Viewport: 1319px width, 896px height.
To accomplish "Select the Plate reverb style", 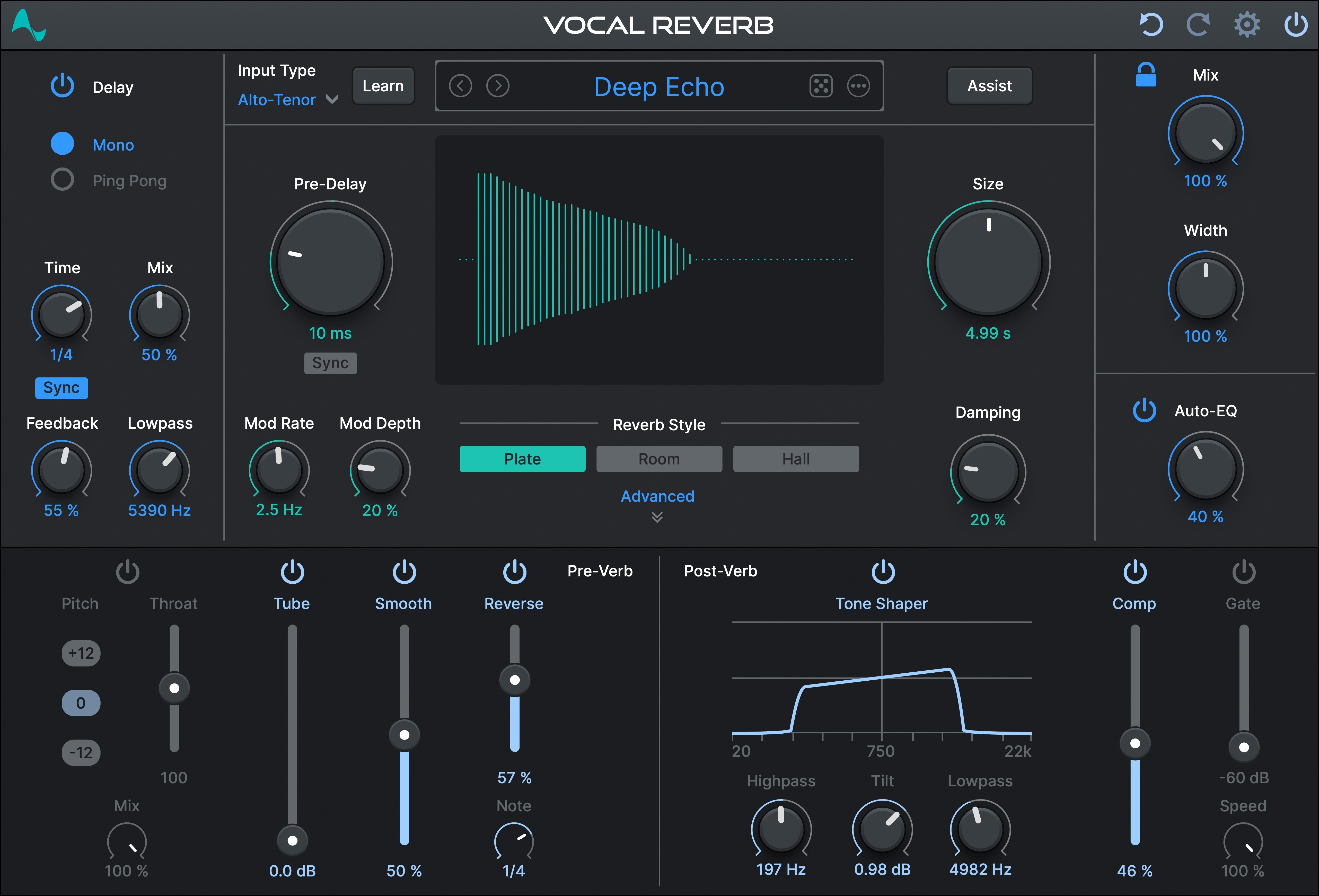I will click(522, 459).
